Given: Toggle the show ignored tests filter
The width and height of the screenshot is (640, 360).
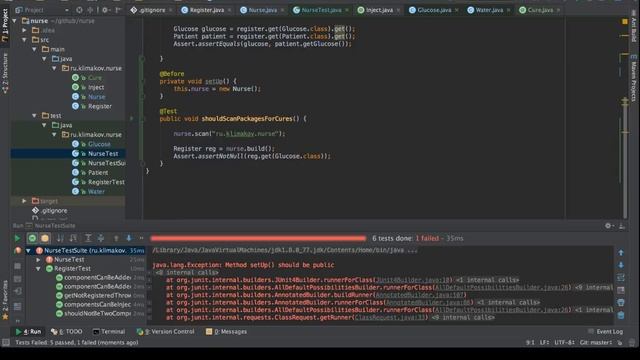Looking at the screenshot, I should (45, 238).
